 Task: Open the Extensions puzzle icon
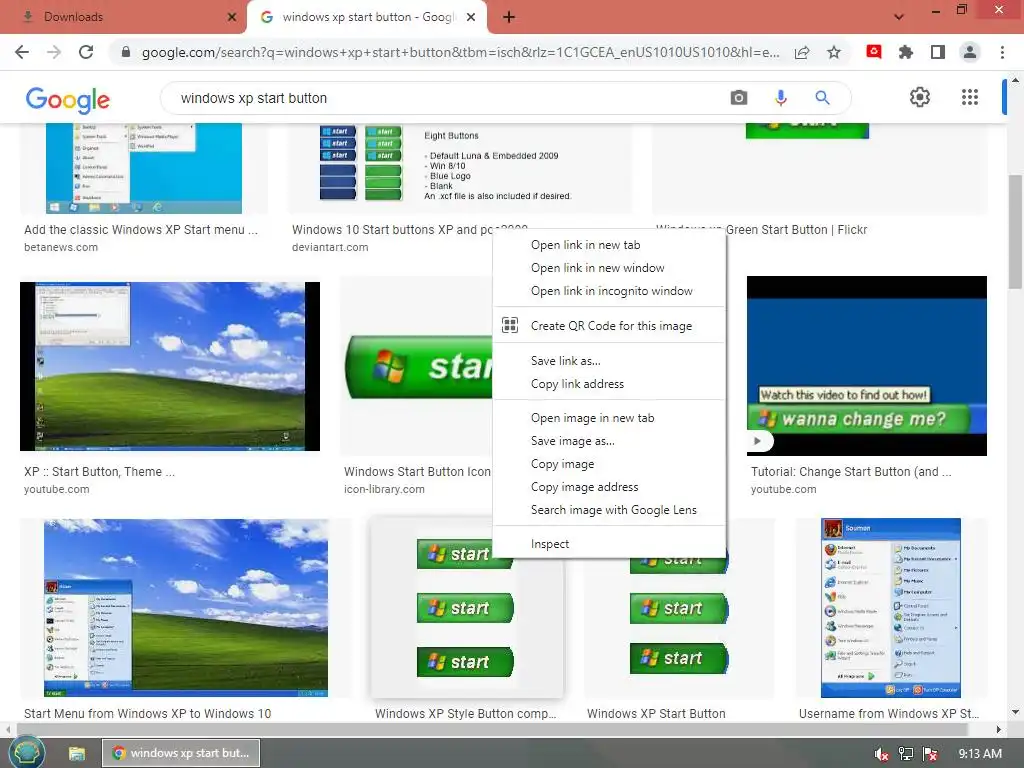[x=906, y=52]
